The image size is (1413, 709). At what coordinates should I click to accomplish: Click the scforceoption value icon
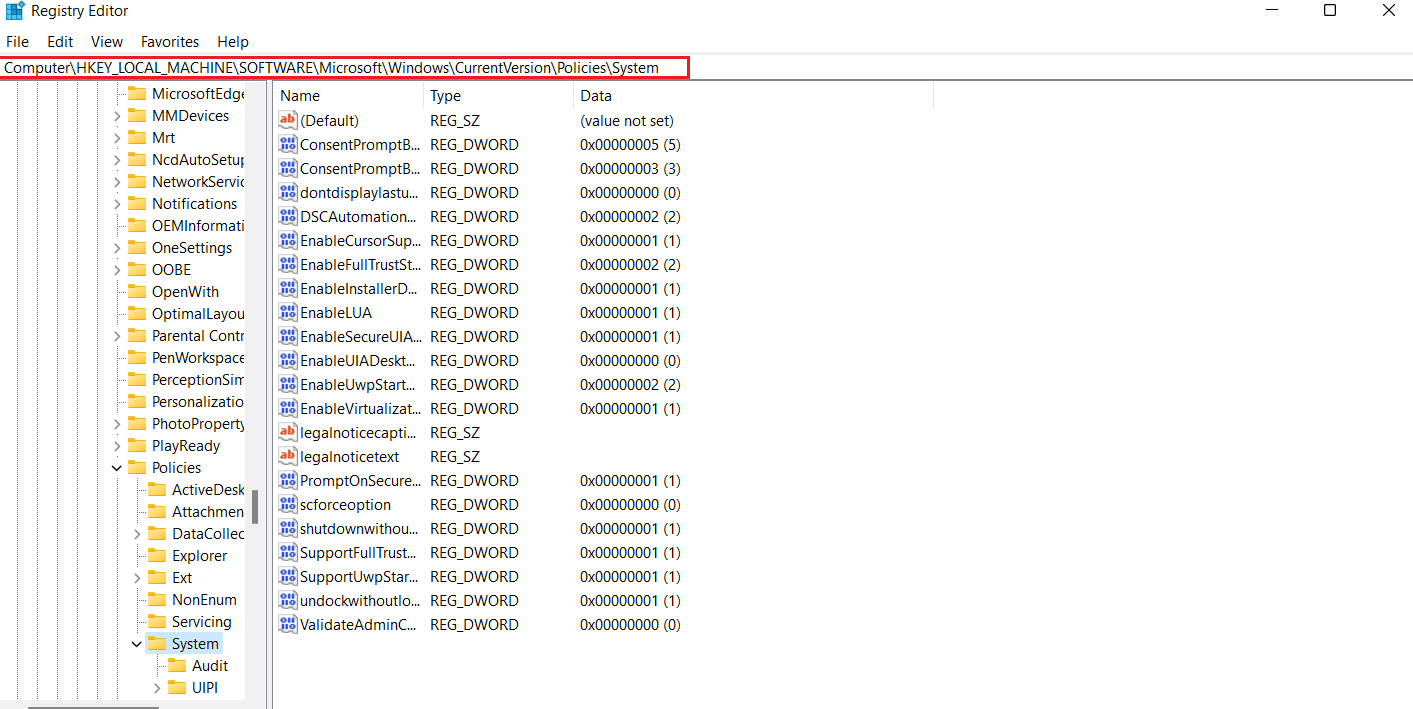pyautogui.click(x=288, y=504)
